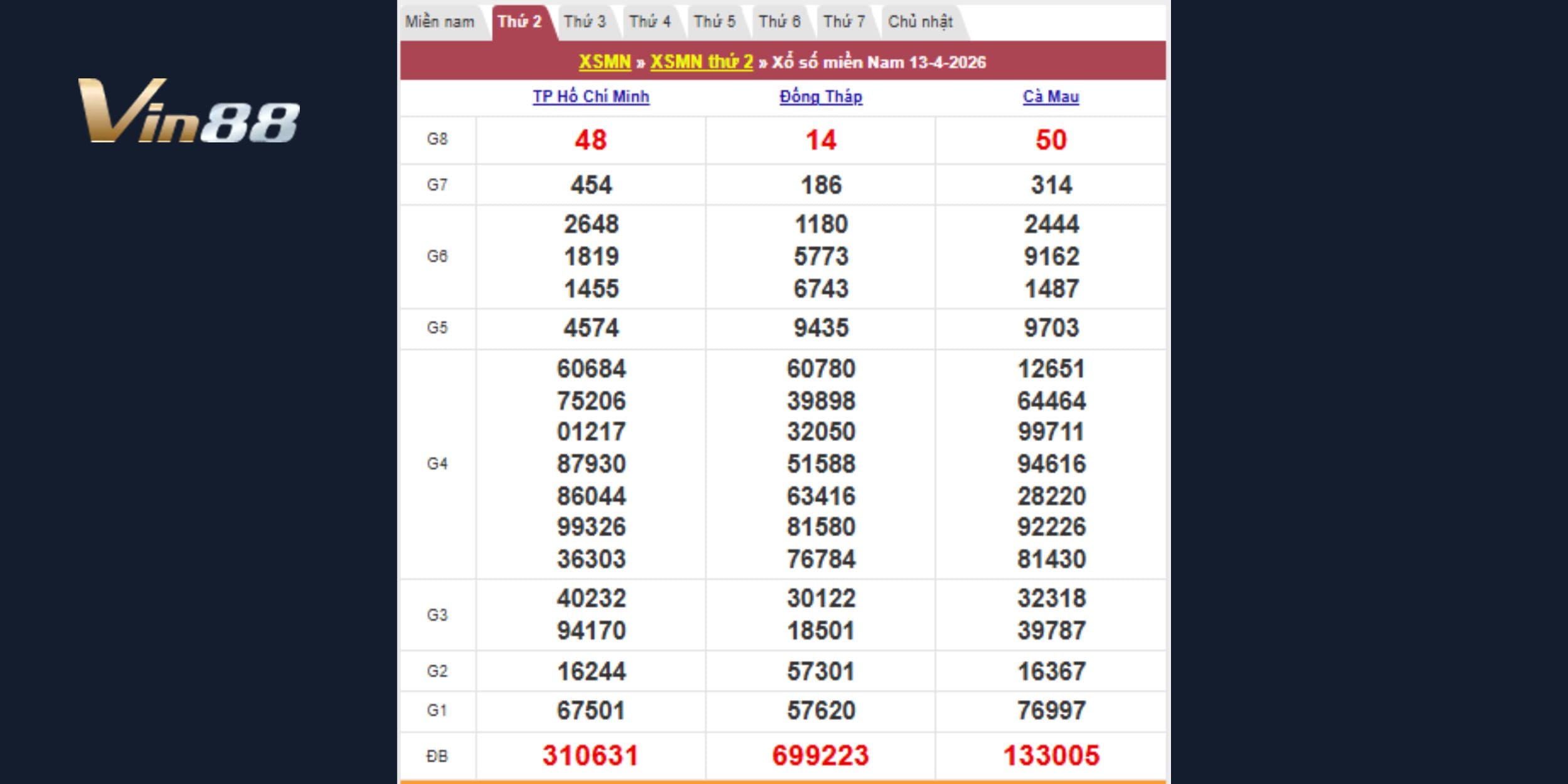1568x784 pixels.
Task: Click the G8 result 48
Action: (x=591, y=140)
